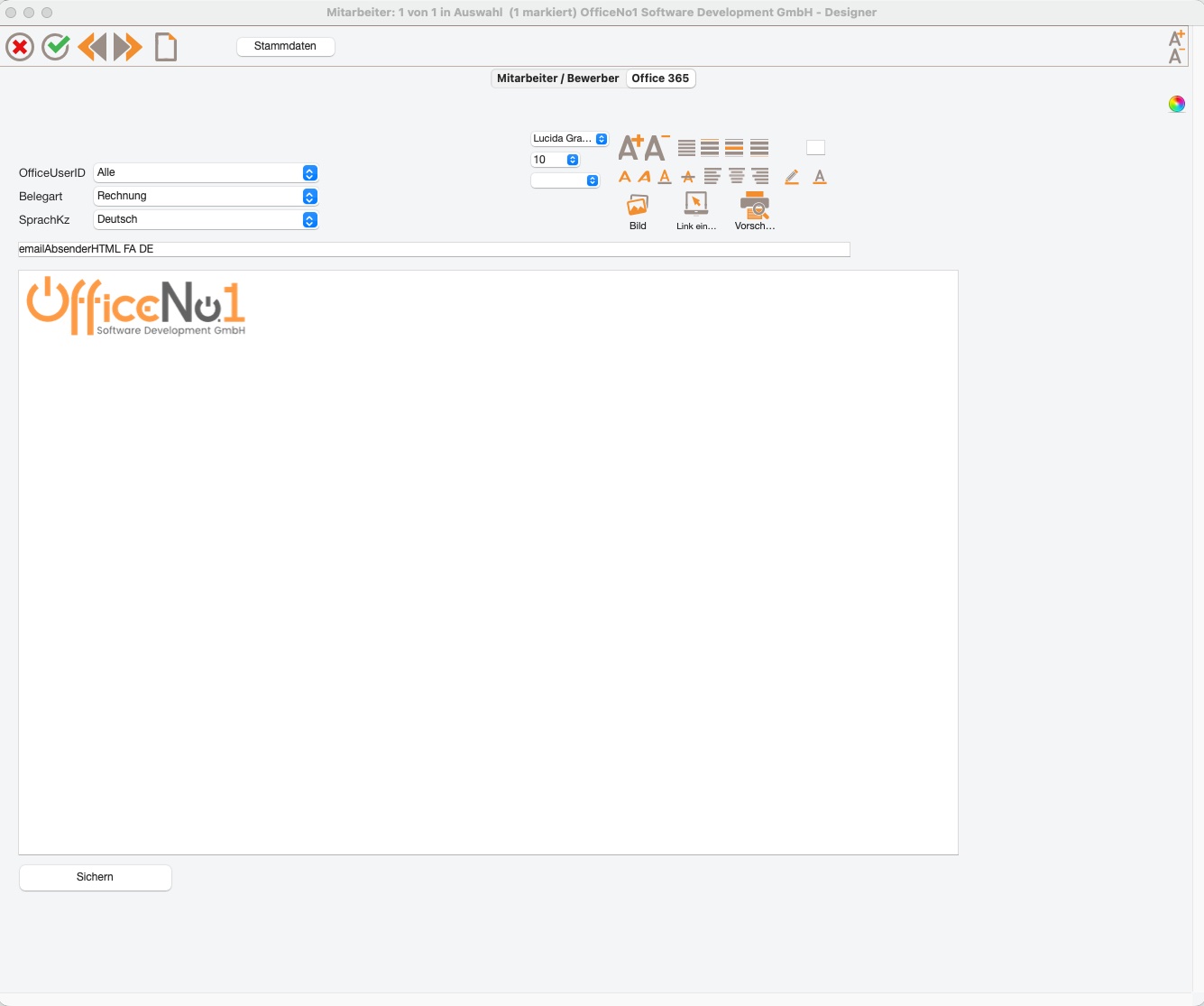Viewport: 1204px width, 1006px height.
Task: Open the Lucida Grande font dropdown
Action: click(x=570, y=139)
